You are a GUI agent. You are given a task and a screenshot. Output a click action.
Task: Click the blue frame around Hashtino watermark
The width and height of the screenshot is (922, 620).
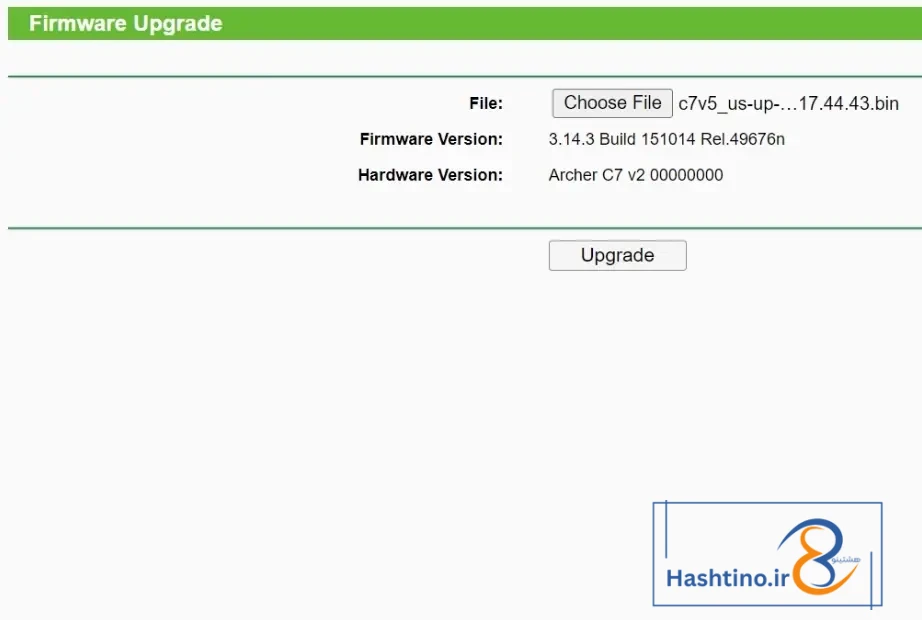pos(767,503)
